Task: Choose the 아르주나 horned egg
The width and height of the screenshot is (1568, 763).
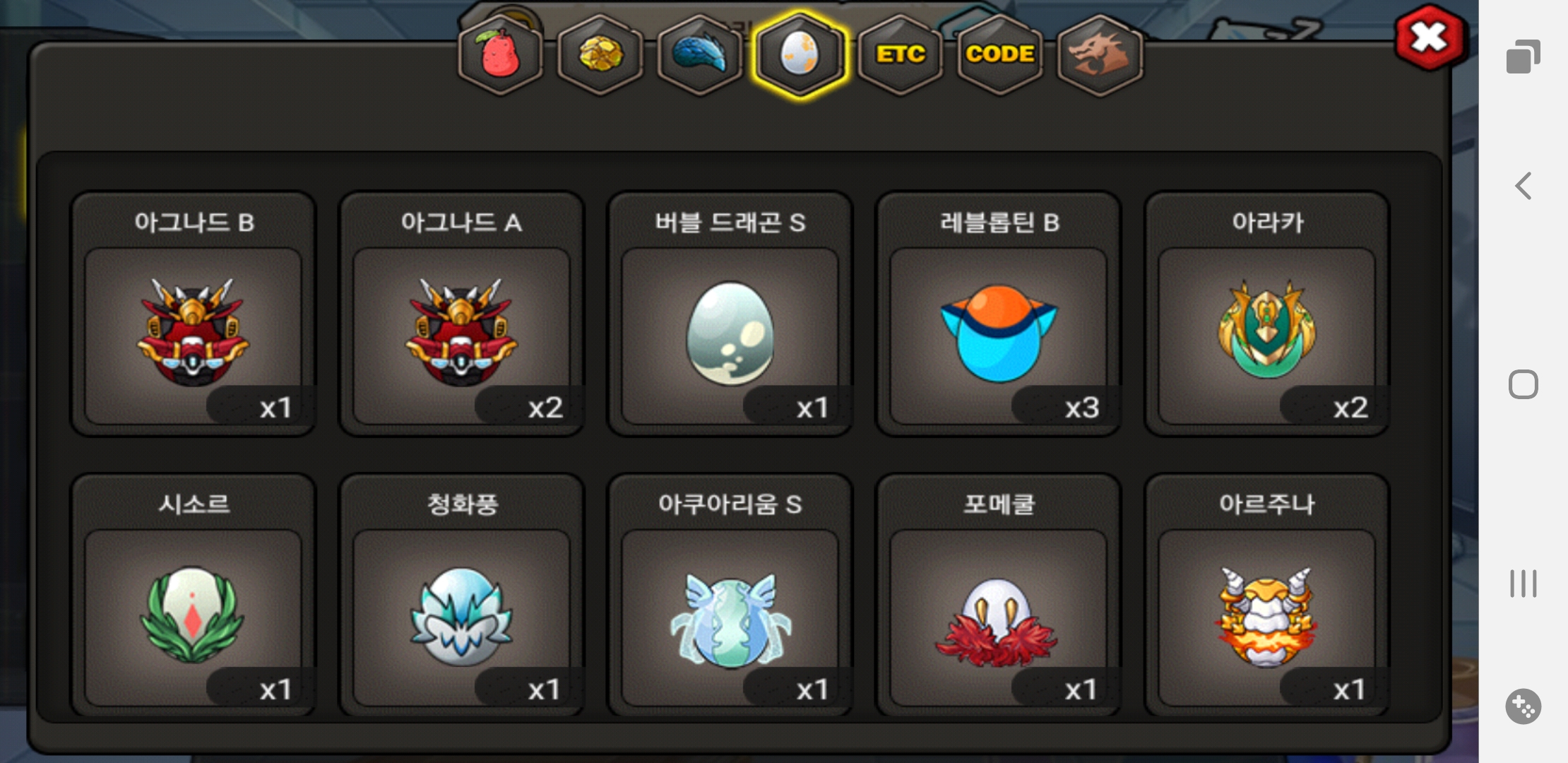Action: [1266, 596]
